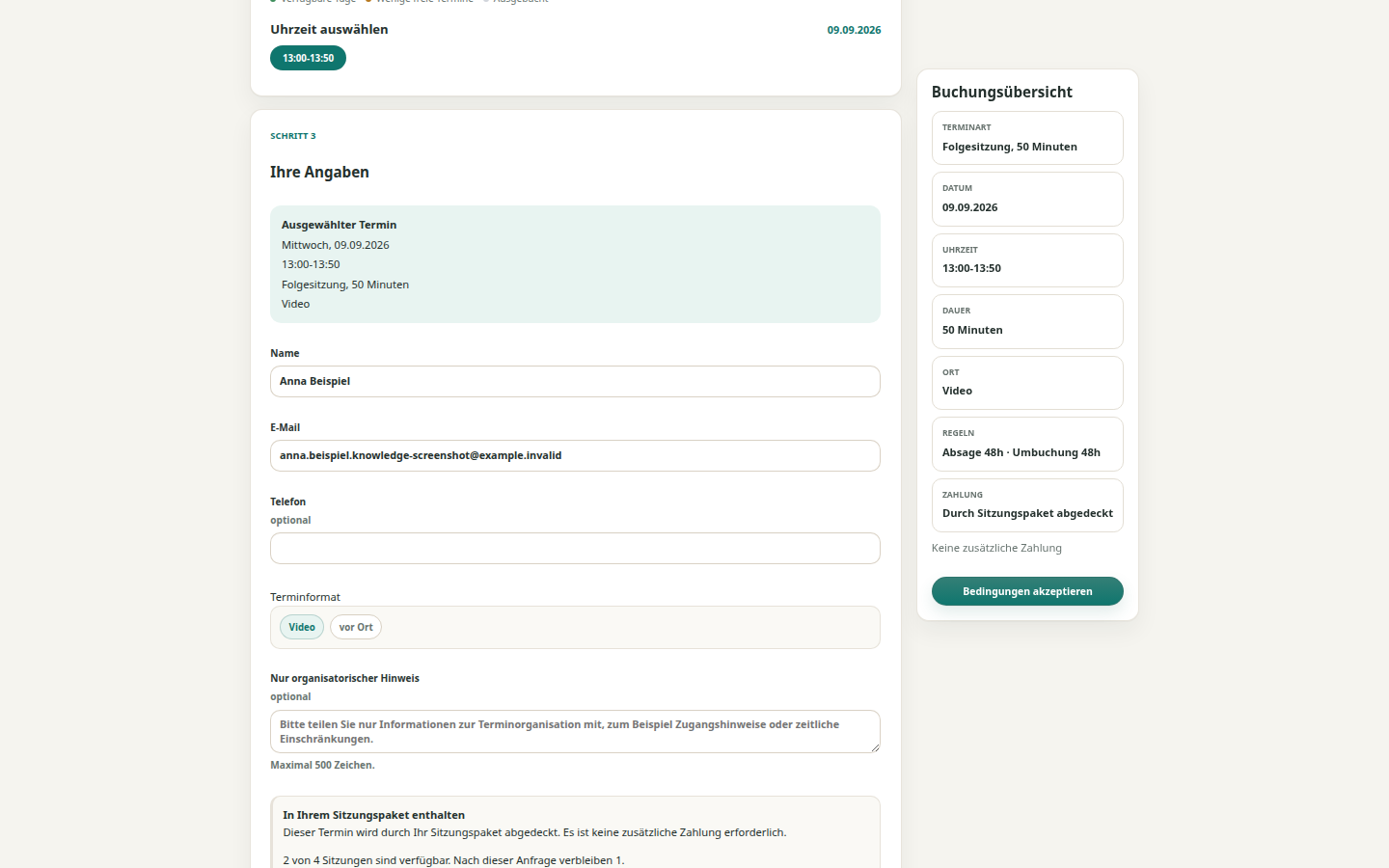Click the E-Mail input field
This screenshot has height=868, width=1389.
575,455
